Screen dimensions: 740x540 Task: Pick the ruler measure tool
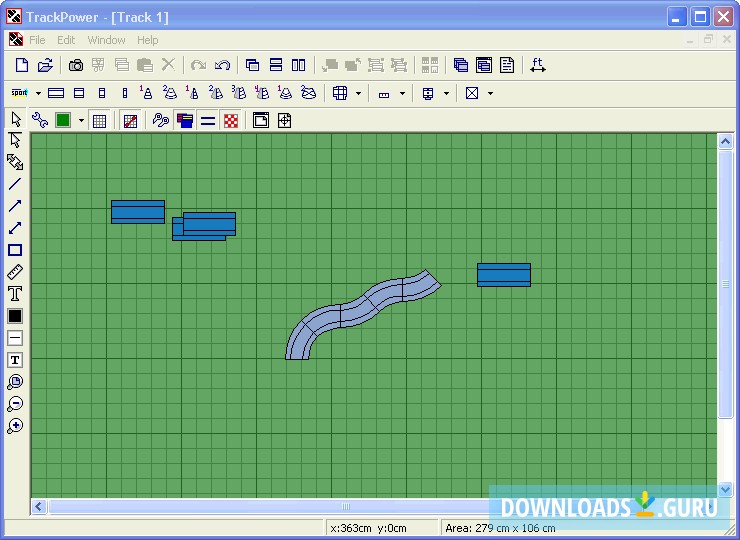(15, 272)
